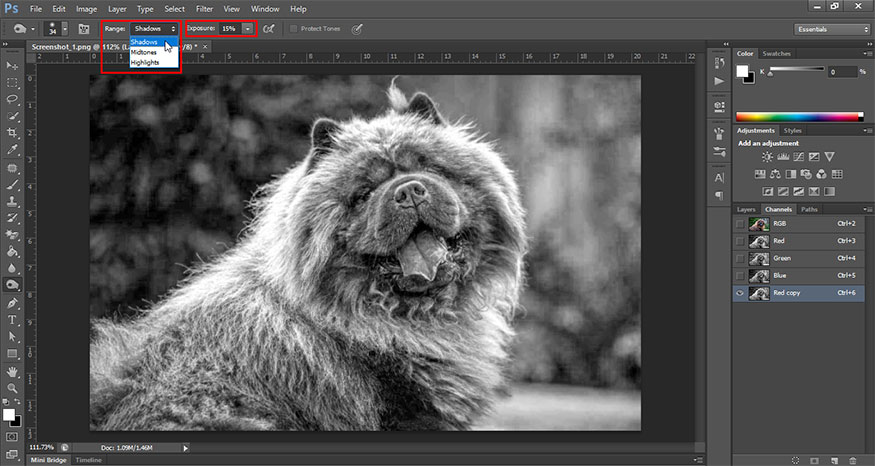Add a Color Balance adjustment
875x466 pixels.
[x=775, y=174]
